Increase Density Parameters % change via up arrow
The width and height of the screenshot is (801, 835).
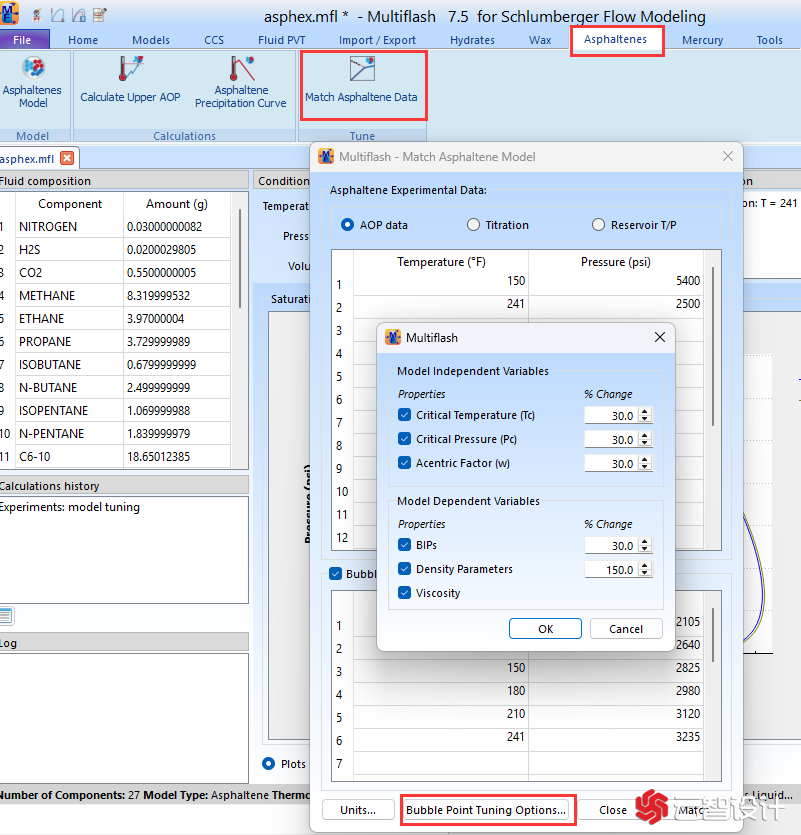tap(645, 566)
